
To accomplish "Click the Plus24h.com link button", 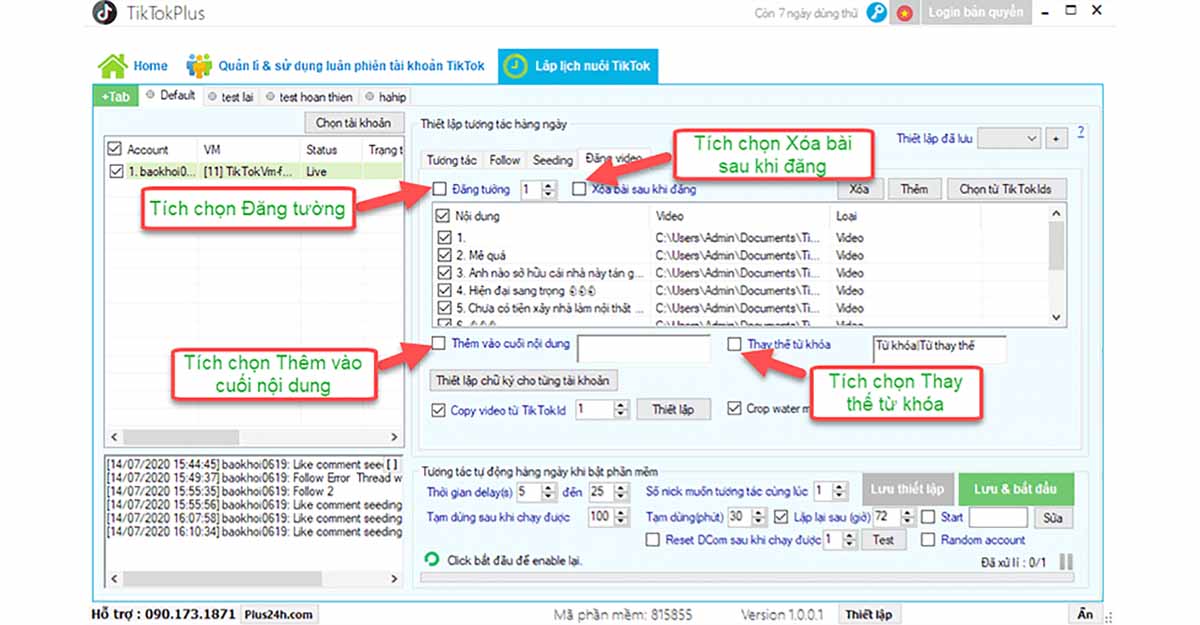I will click(x=279, y=615).
